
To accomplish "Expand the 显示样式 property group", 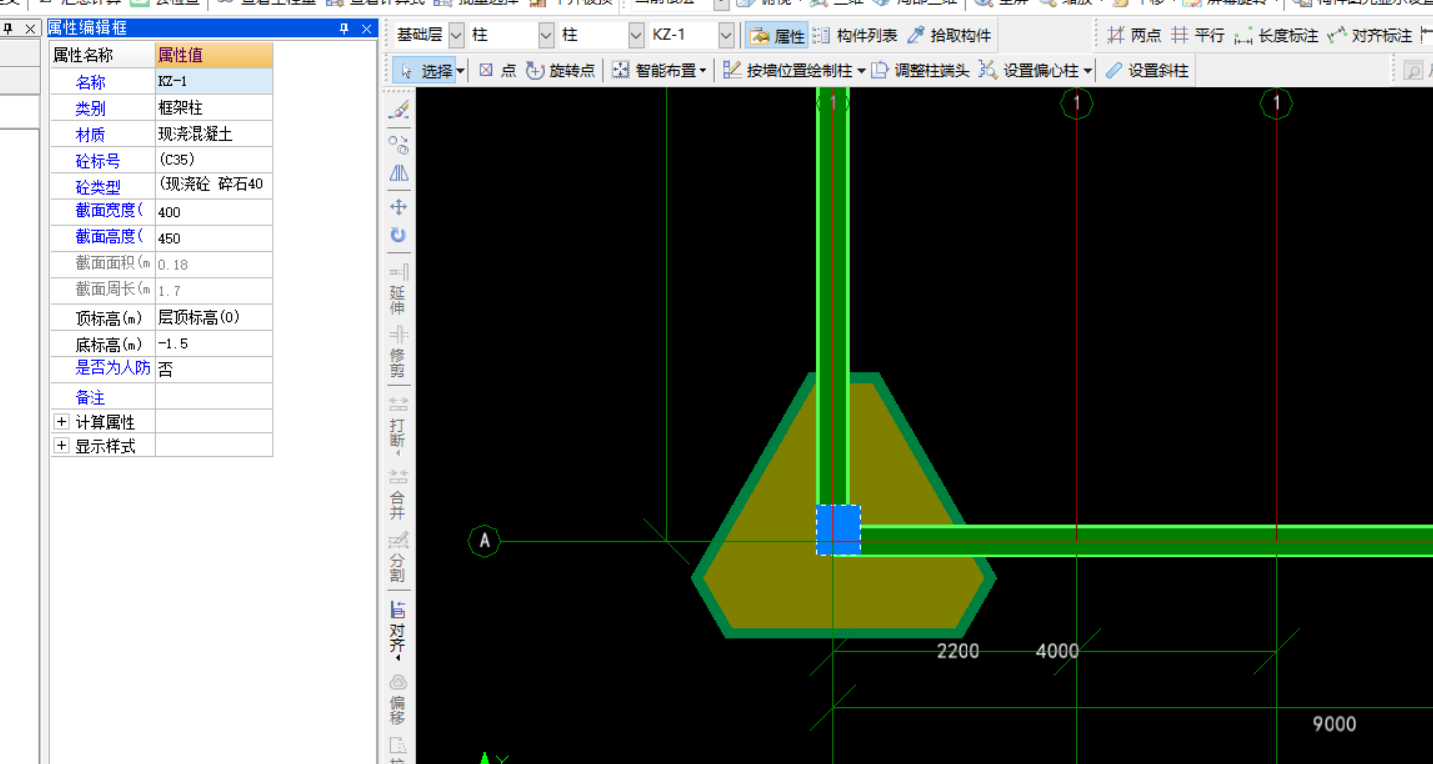I will pyautogui.click(x=62, y=446).
